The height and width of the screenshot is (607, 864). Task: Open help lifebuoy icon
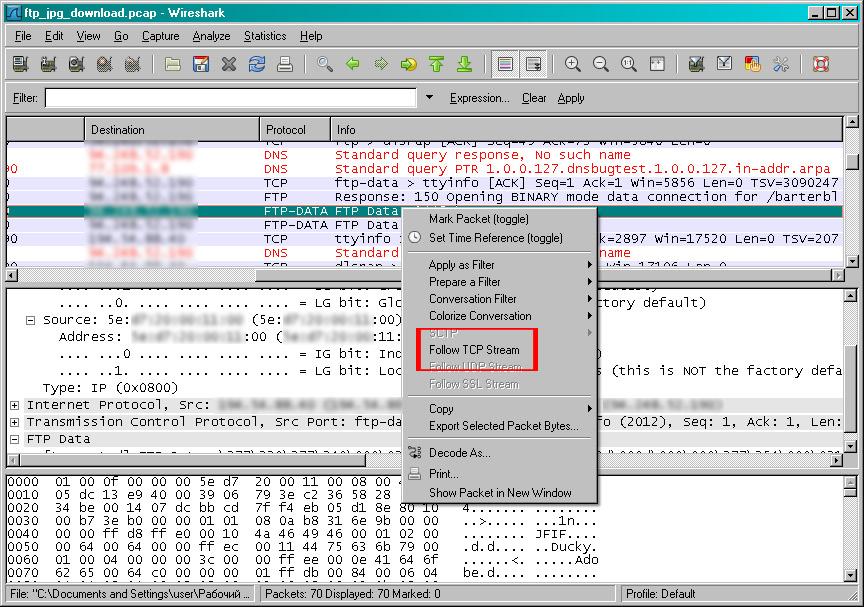point(821,64)
